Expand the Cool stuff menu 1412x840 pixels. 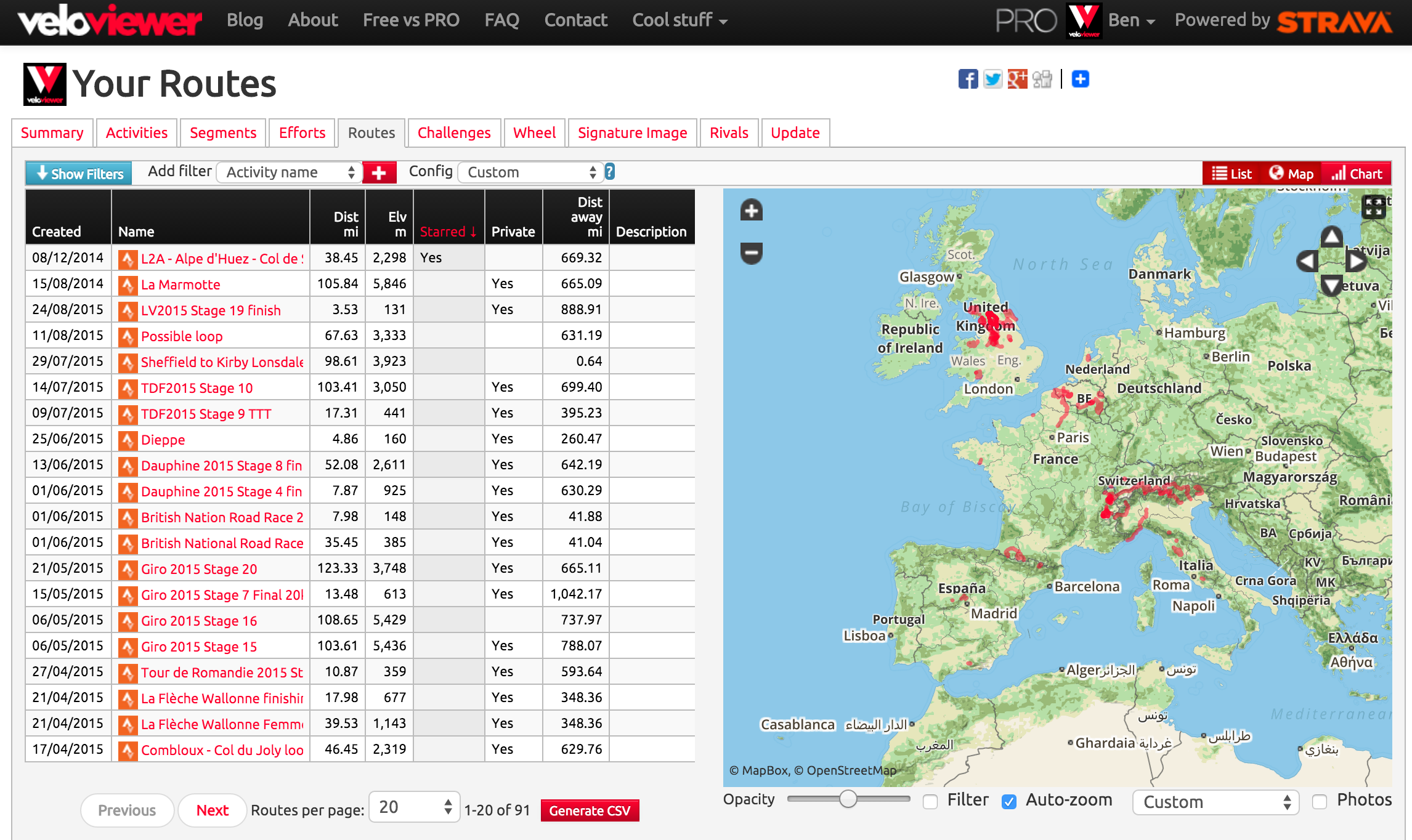680,20
